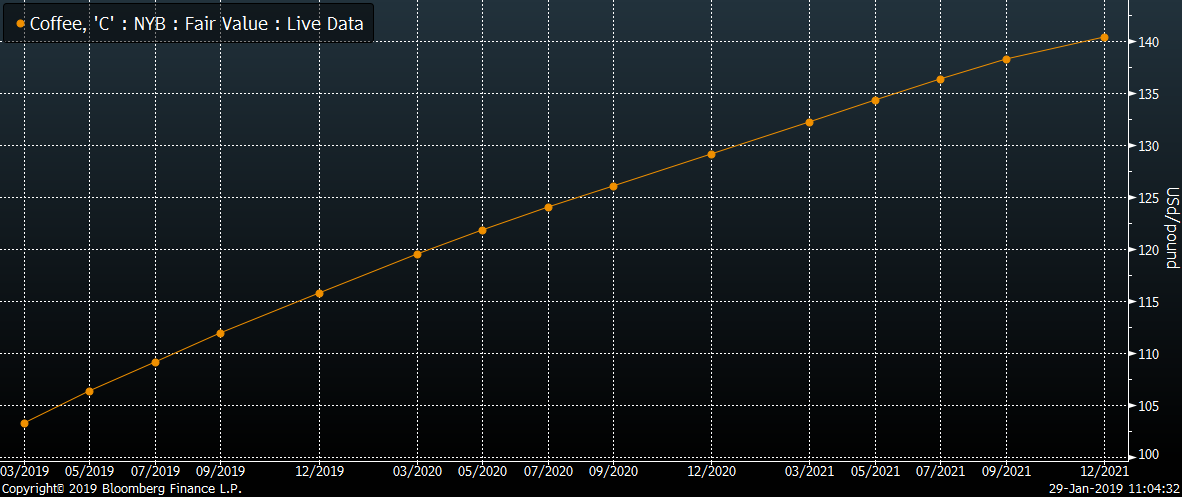Click the 03/2020 x-axis label
This screenshot has width=1182, height=497.
417,471
